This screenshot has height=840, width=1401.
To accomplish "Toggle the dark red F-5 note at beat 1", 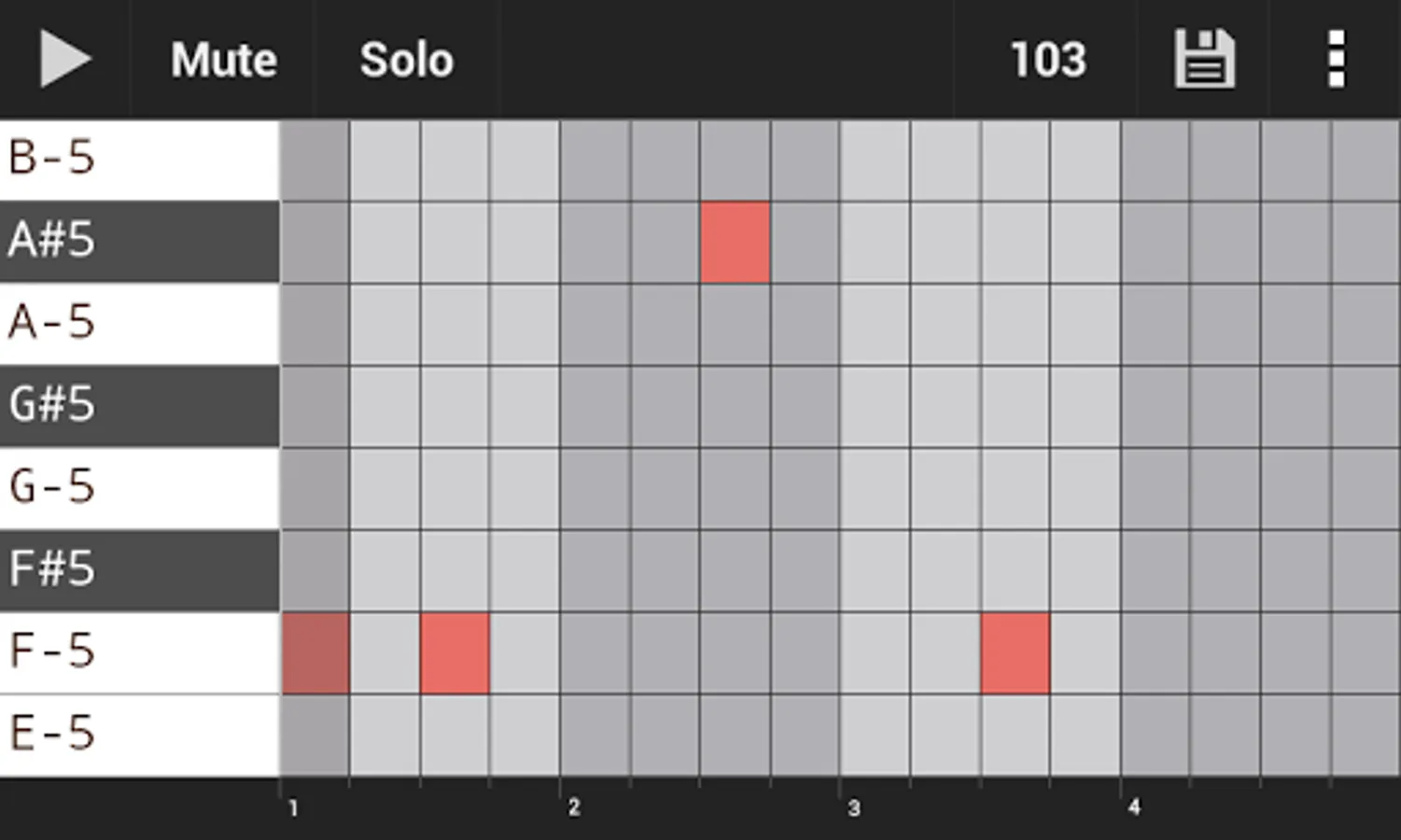I will 315,653.
